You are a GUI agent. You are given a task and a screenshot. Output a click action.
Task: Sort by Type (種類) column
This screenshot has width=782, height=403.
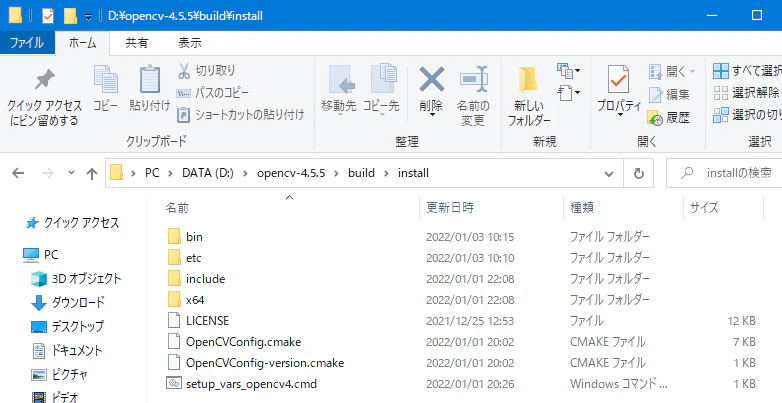pyautogui.click(x=582, y=207)
